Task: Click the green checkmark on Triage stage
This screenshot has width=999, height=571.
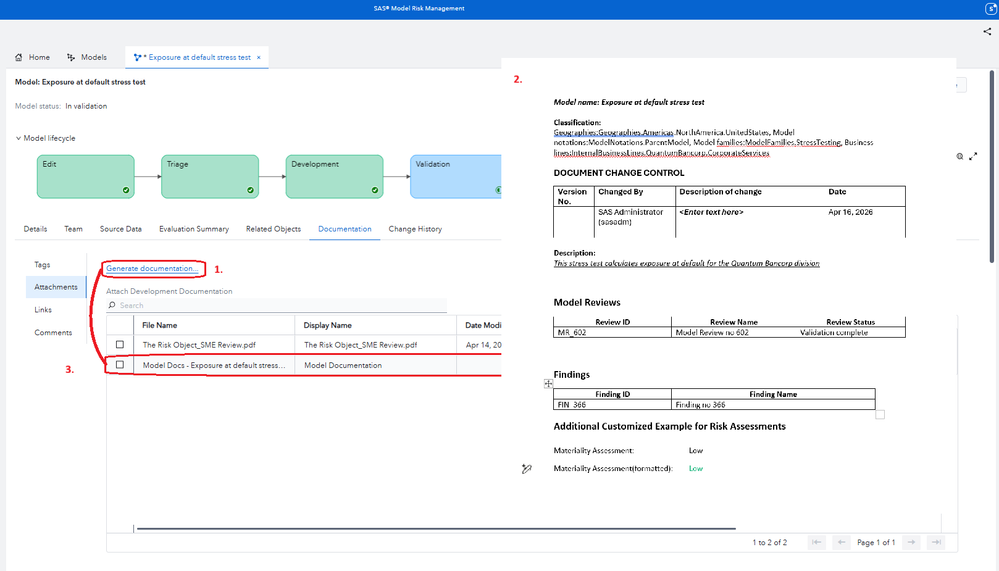Action: pos(250,190)
